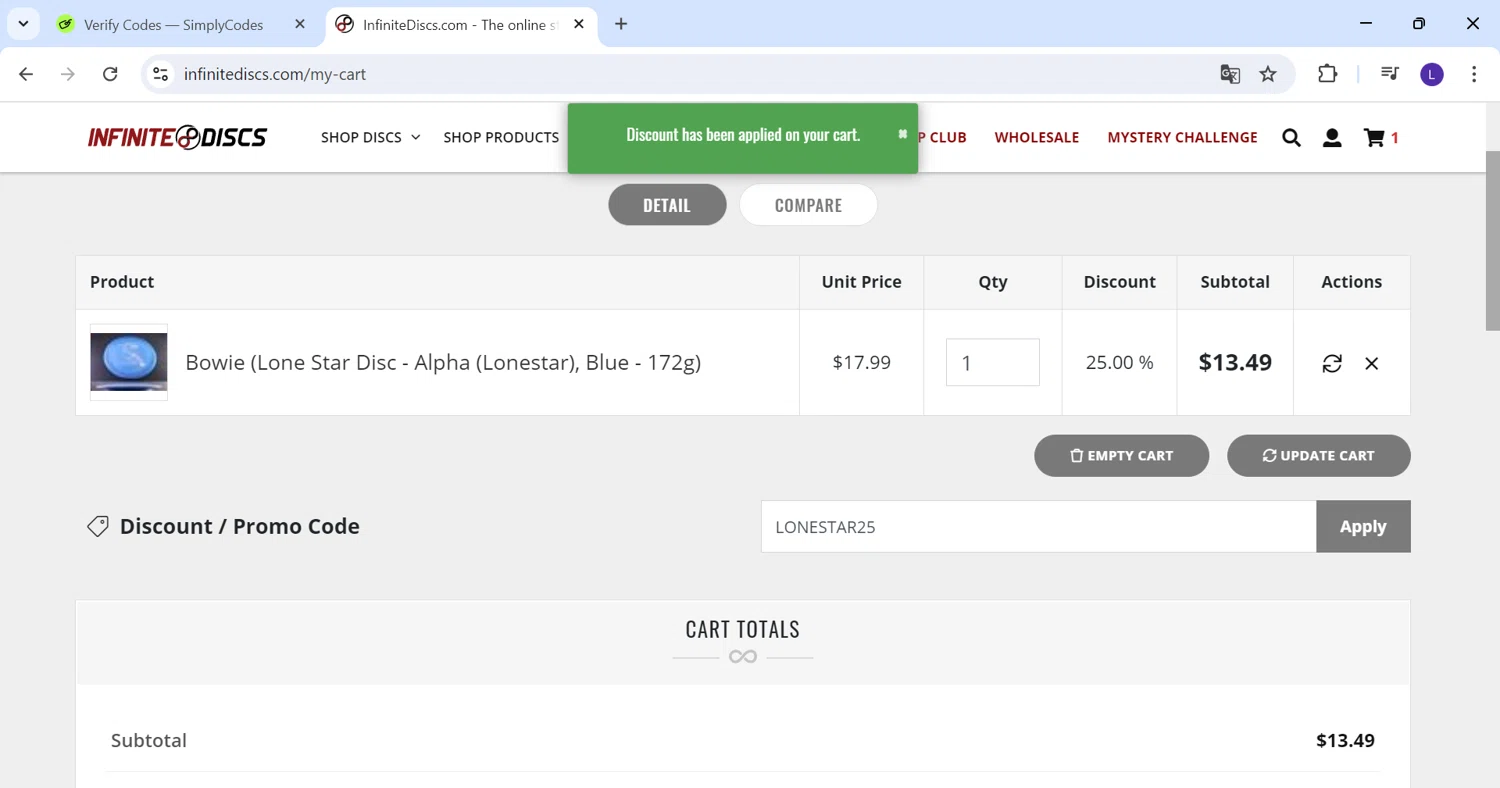Click the Empty Cart button
The height and width of the screenshot is (788, 1500).
coord(1121,455)
